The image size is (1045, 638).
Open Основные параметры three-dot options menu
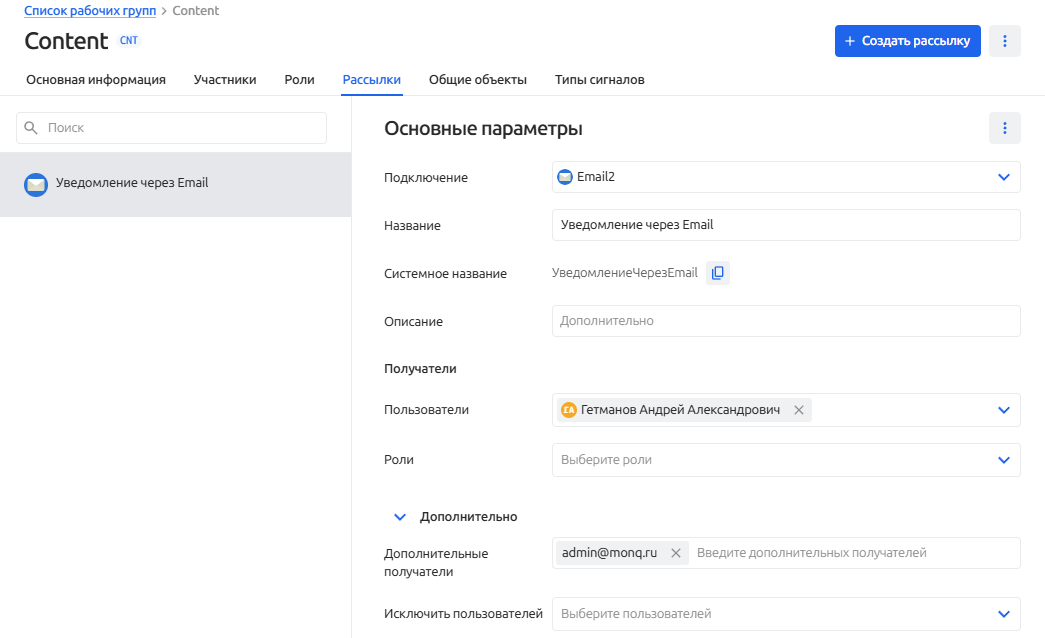click(1004, 128)
